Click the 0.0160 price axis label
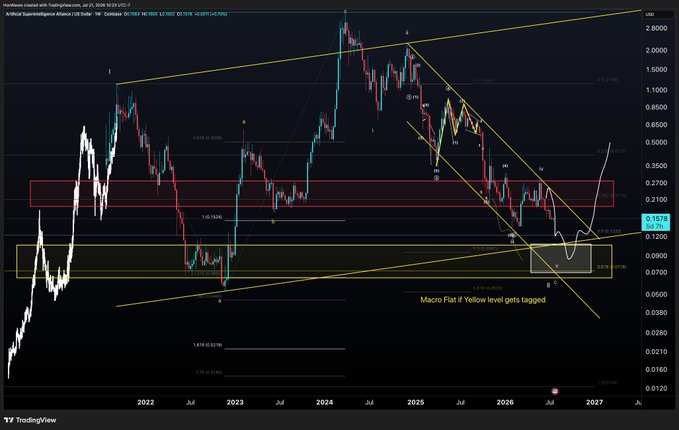This screenshot has height=430, width=679. [656, 370]
